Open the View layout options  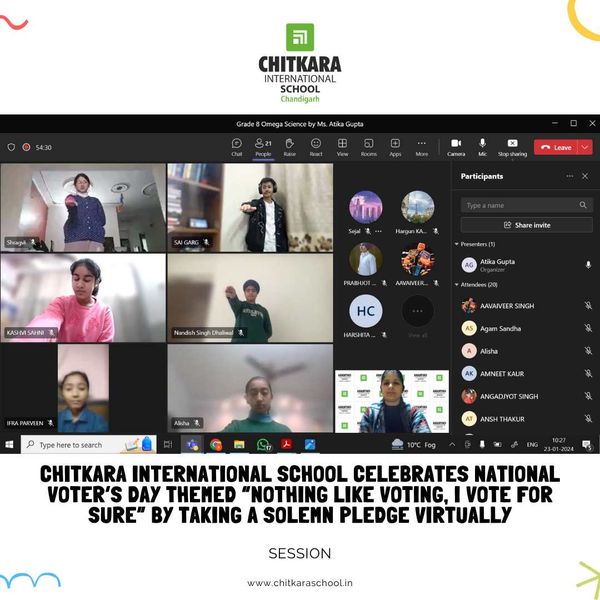342,147
